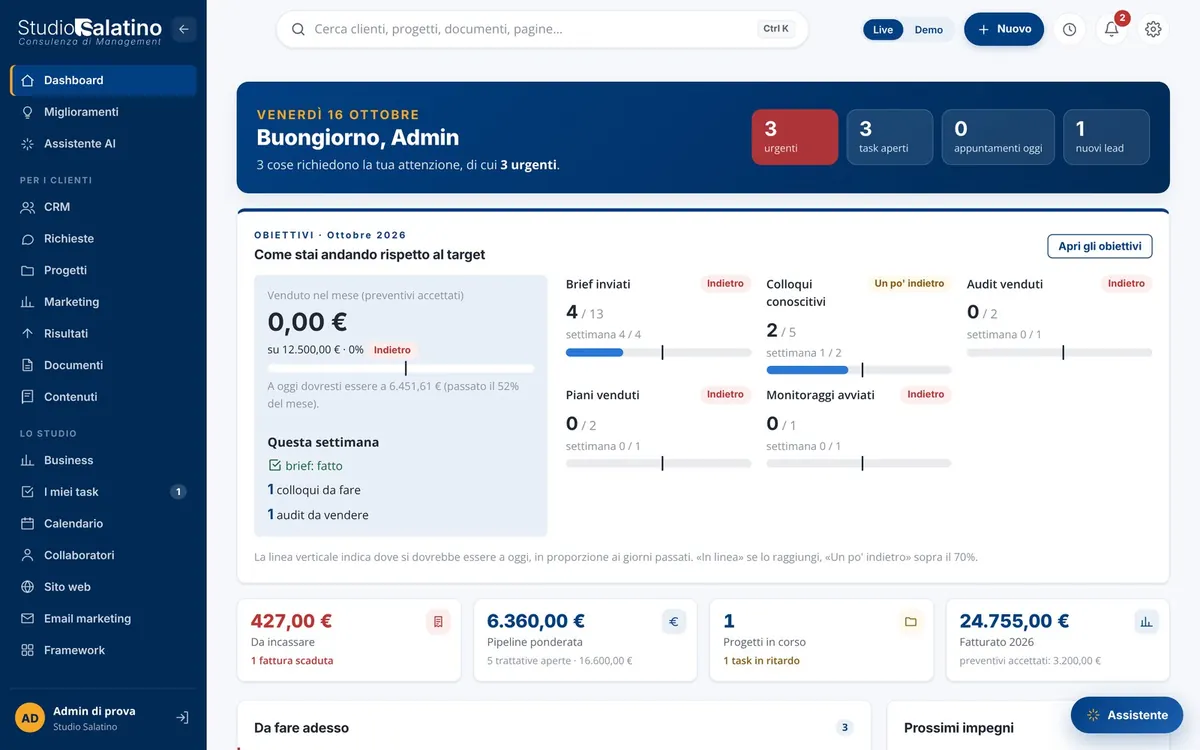
Task: Collapse the sidebar with the arrow button
Action: (183, 29)
